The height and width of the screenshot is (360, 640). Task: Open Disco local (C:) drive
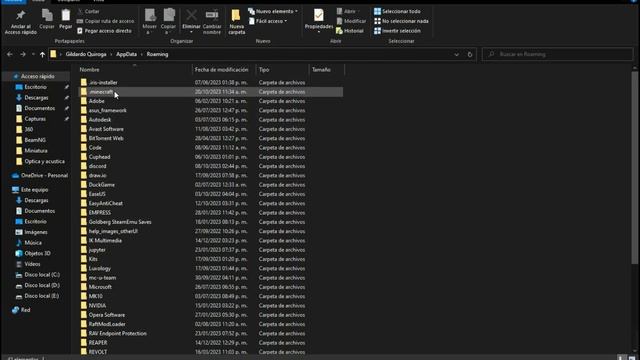[x=42, y=275]
